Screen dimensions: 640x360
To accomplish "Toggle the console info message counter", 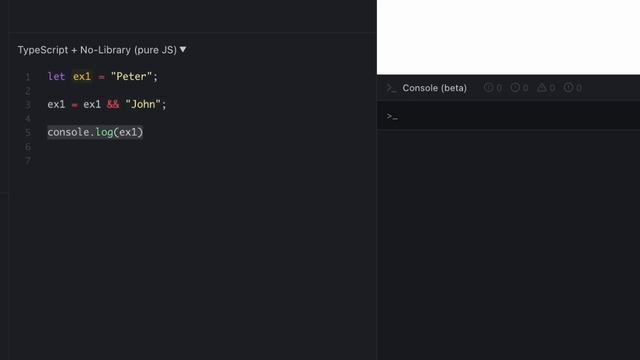I will pyautogui.click(x=493, y=88).
